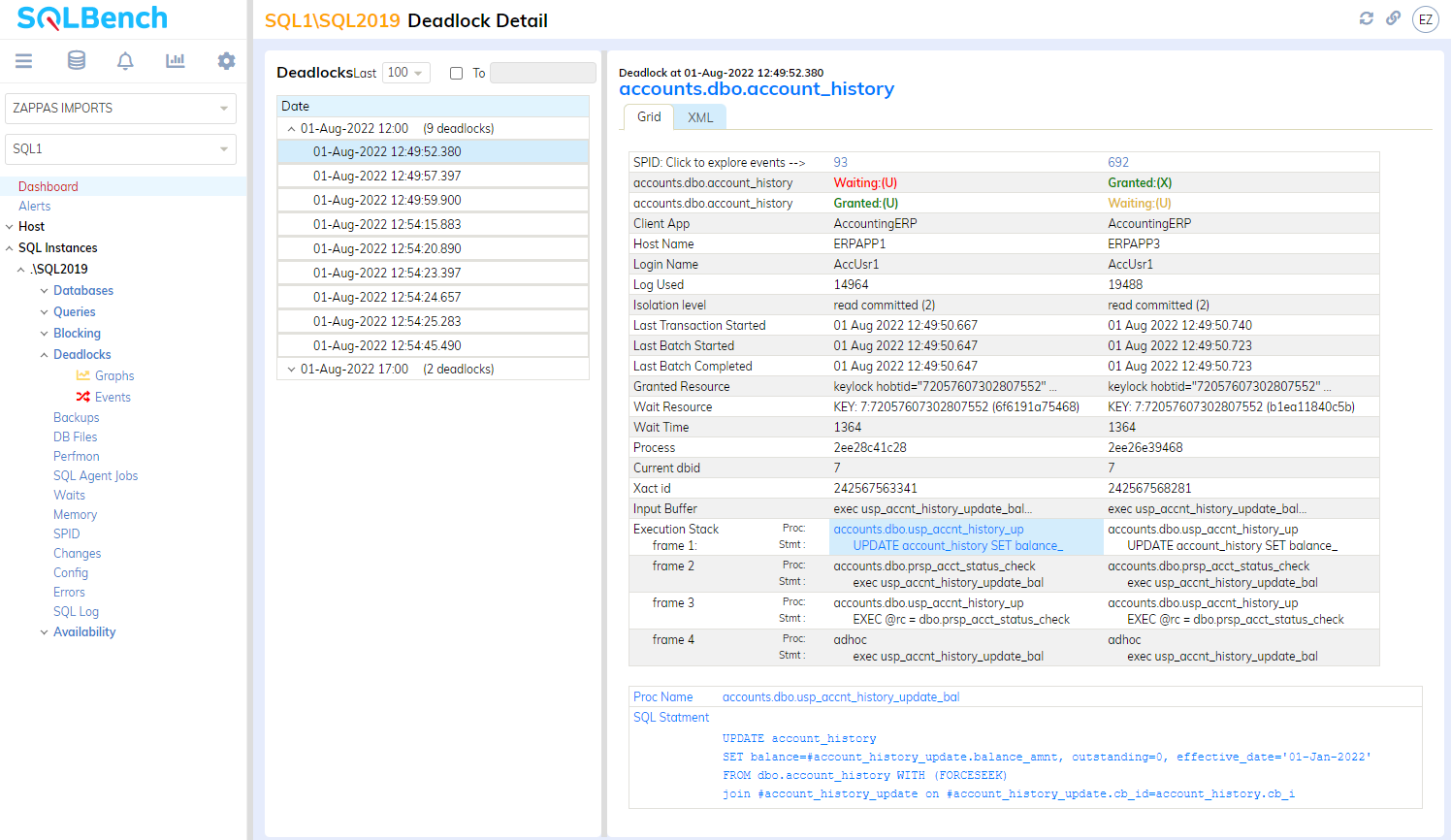The image size is (1451, 840).
Task: Click the refresh icon at top right
Action: point(1367,18)
